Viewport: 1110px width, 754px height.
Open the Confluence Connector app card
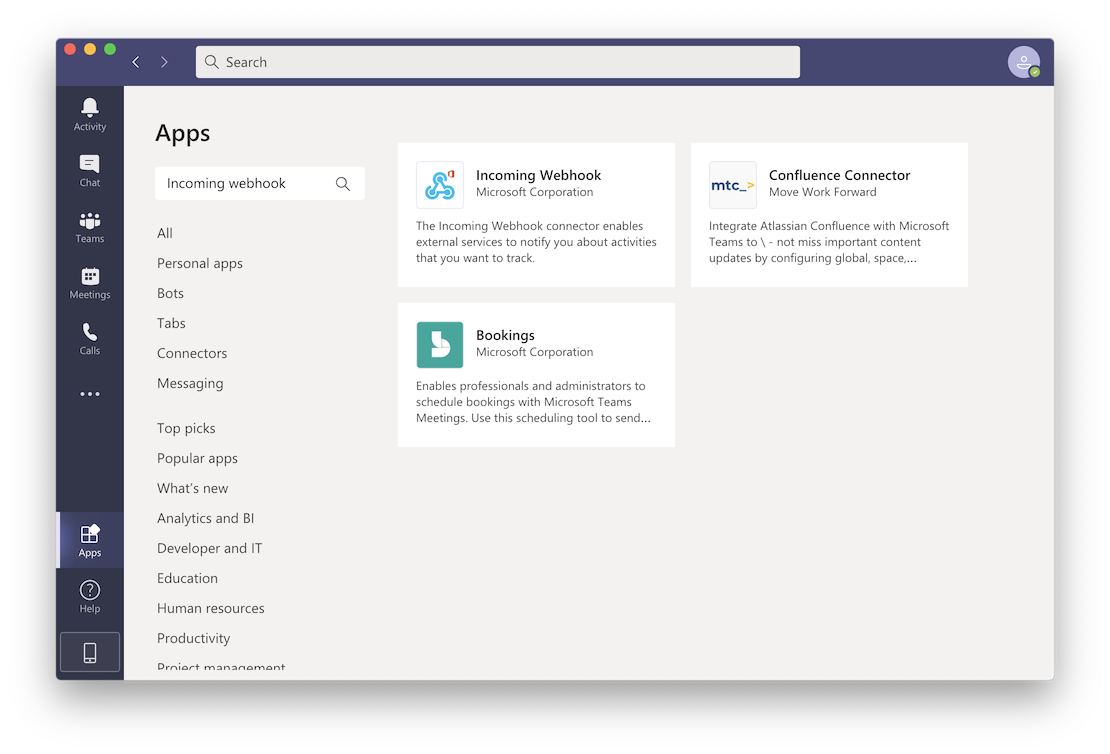click(829, 215)
